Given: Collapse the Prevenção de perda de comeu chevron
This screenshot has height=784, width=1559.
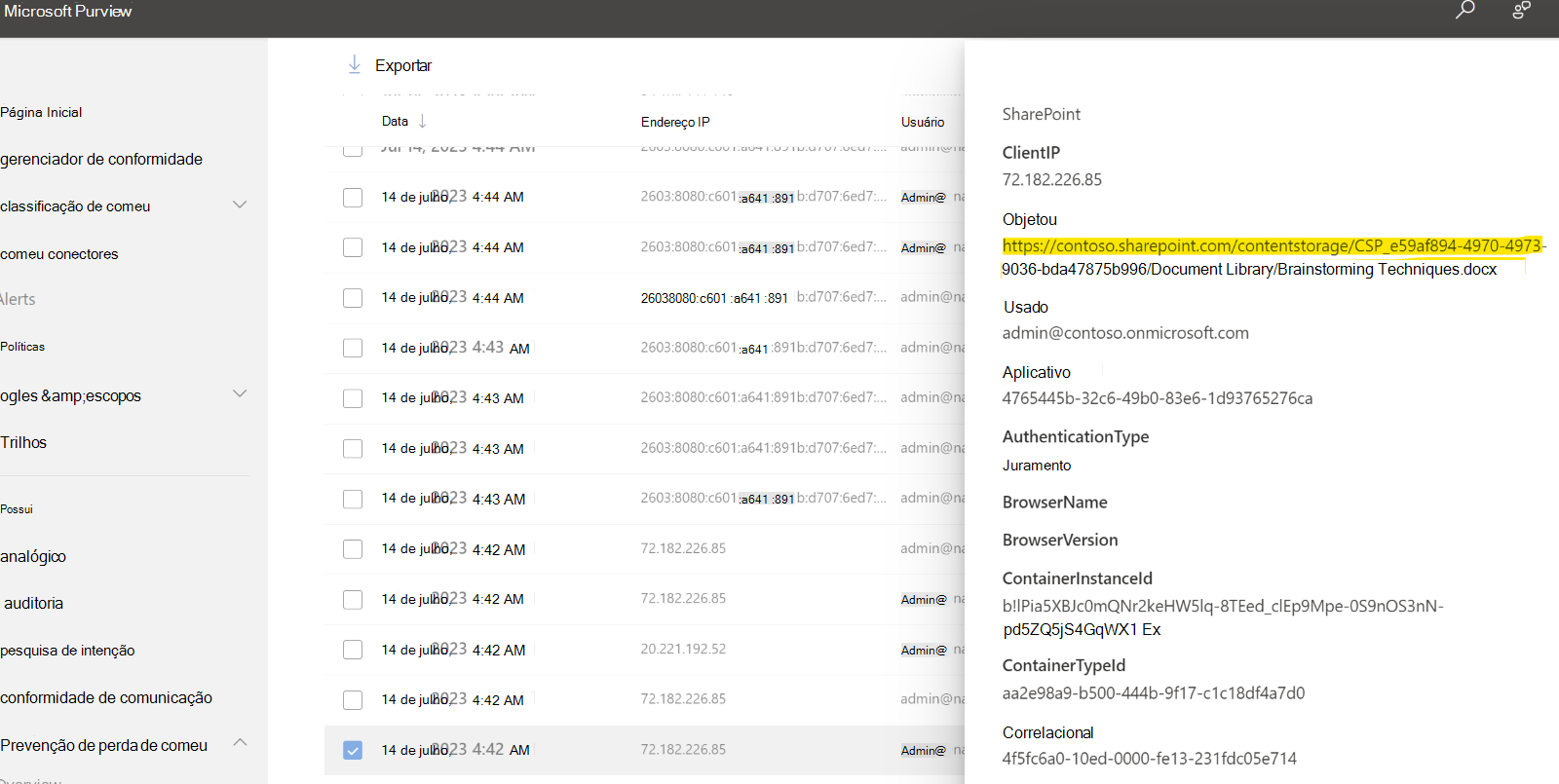Looking at the screenshot, I should click(x=240, y=742).
